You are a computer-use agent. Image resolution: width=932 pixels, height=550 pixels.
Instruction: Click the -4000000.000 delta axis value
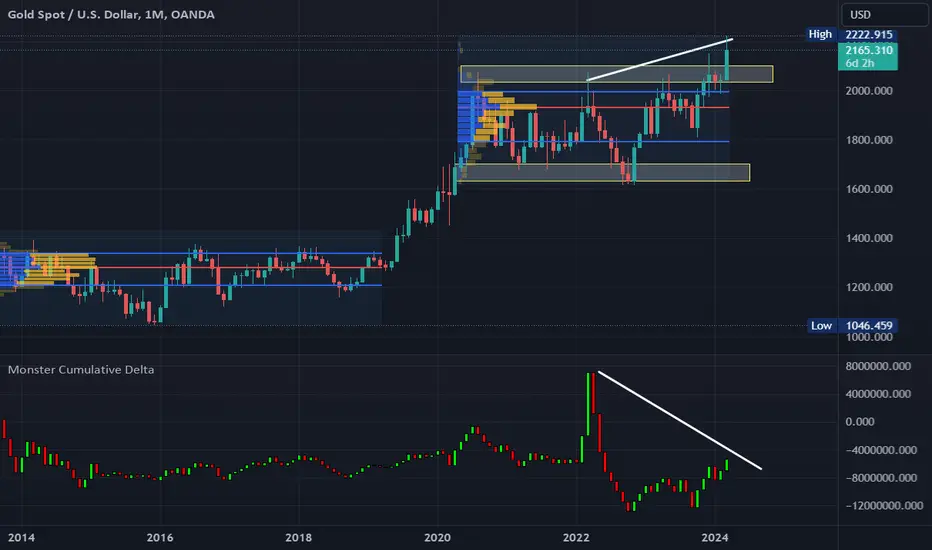tap(881, 450)
